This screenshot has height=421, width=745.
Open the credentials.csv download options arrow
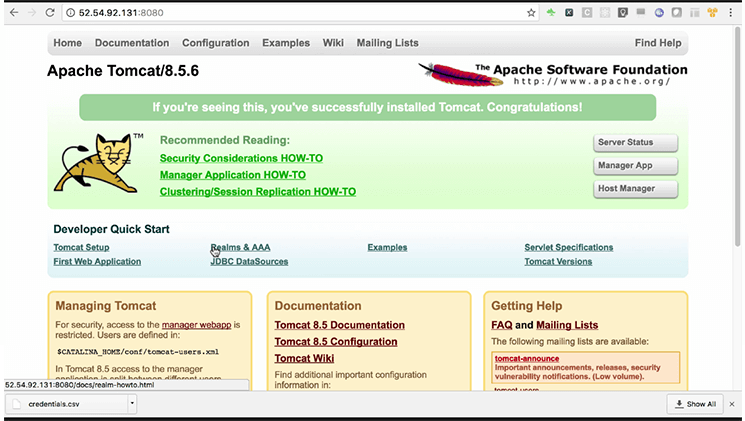coord(132,403)
